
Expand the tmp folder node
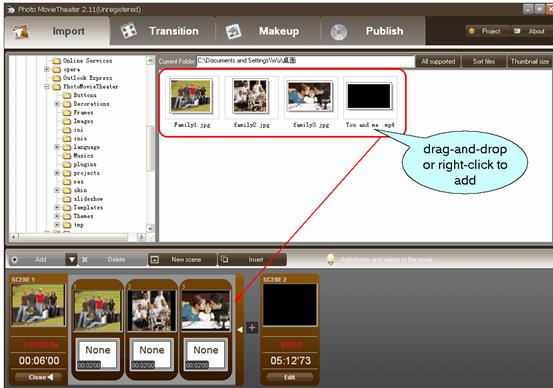click(x=57, y=225)
